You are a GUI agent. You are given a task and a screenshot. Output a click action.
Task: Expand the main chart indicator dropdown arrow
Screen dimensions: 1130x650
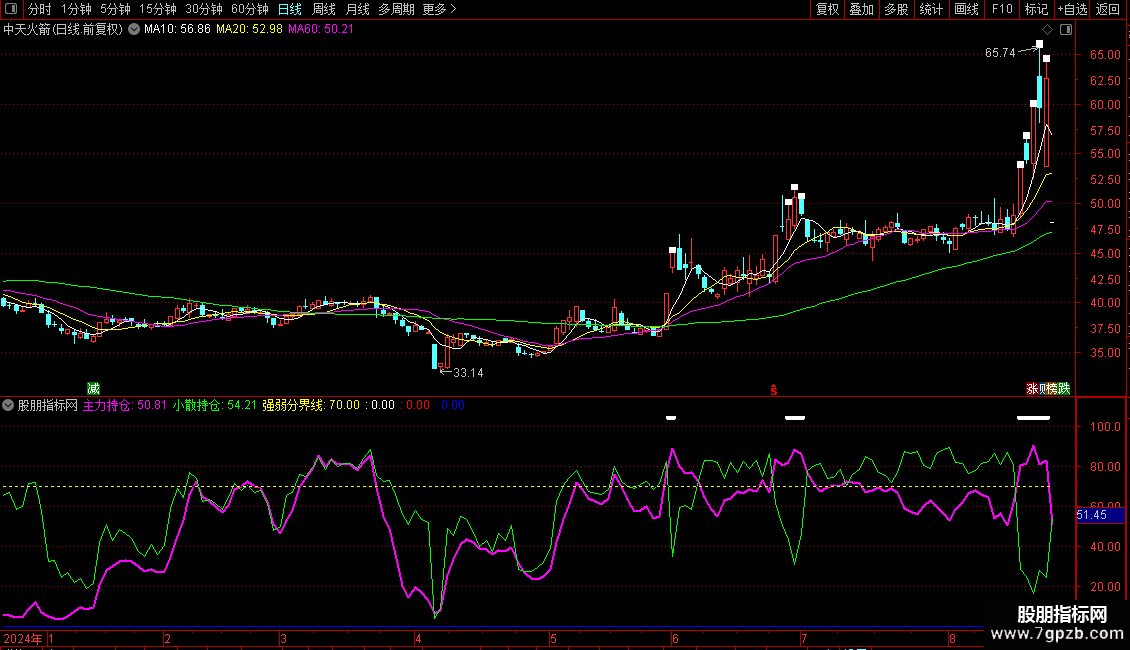(134, 29)
